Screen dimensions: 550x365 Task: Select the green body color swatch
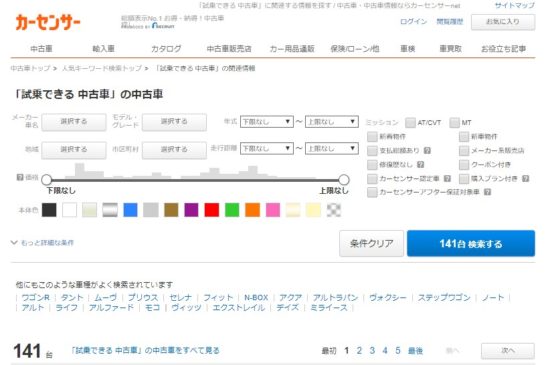tap(232, 210)
